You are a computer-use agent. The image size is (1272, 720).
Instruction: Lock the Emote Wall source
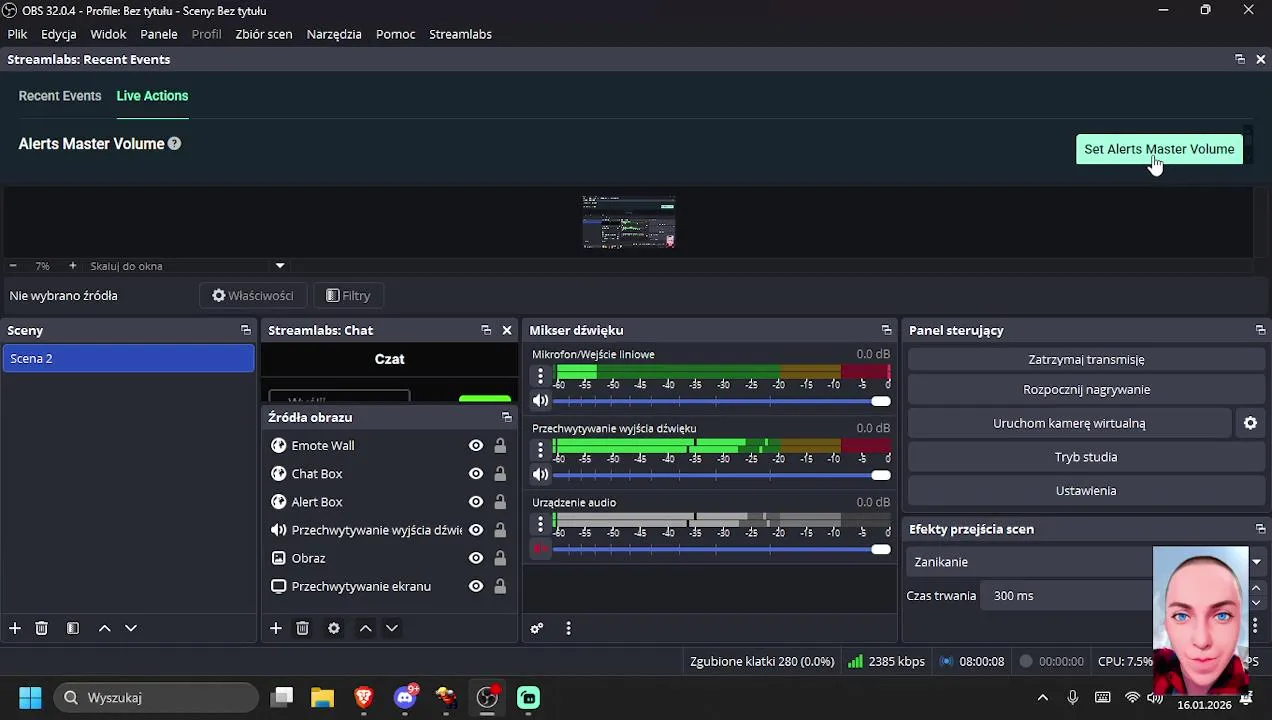click(x=500, y=446)
